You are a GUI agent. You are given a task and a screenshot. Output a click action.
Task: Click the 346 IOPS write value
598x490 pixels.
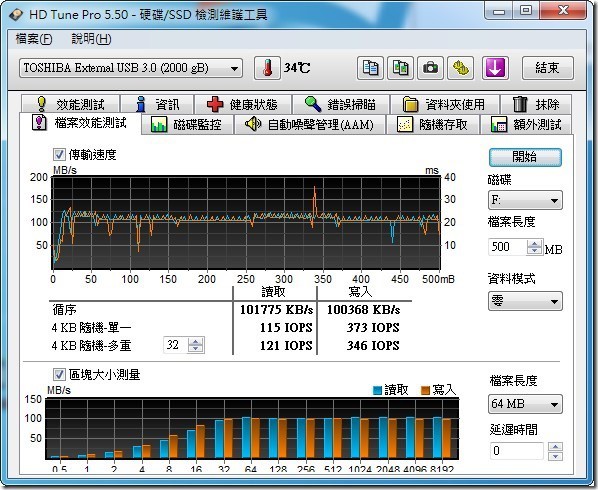(373, 345)
